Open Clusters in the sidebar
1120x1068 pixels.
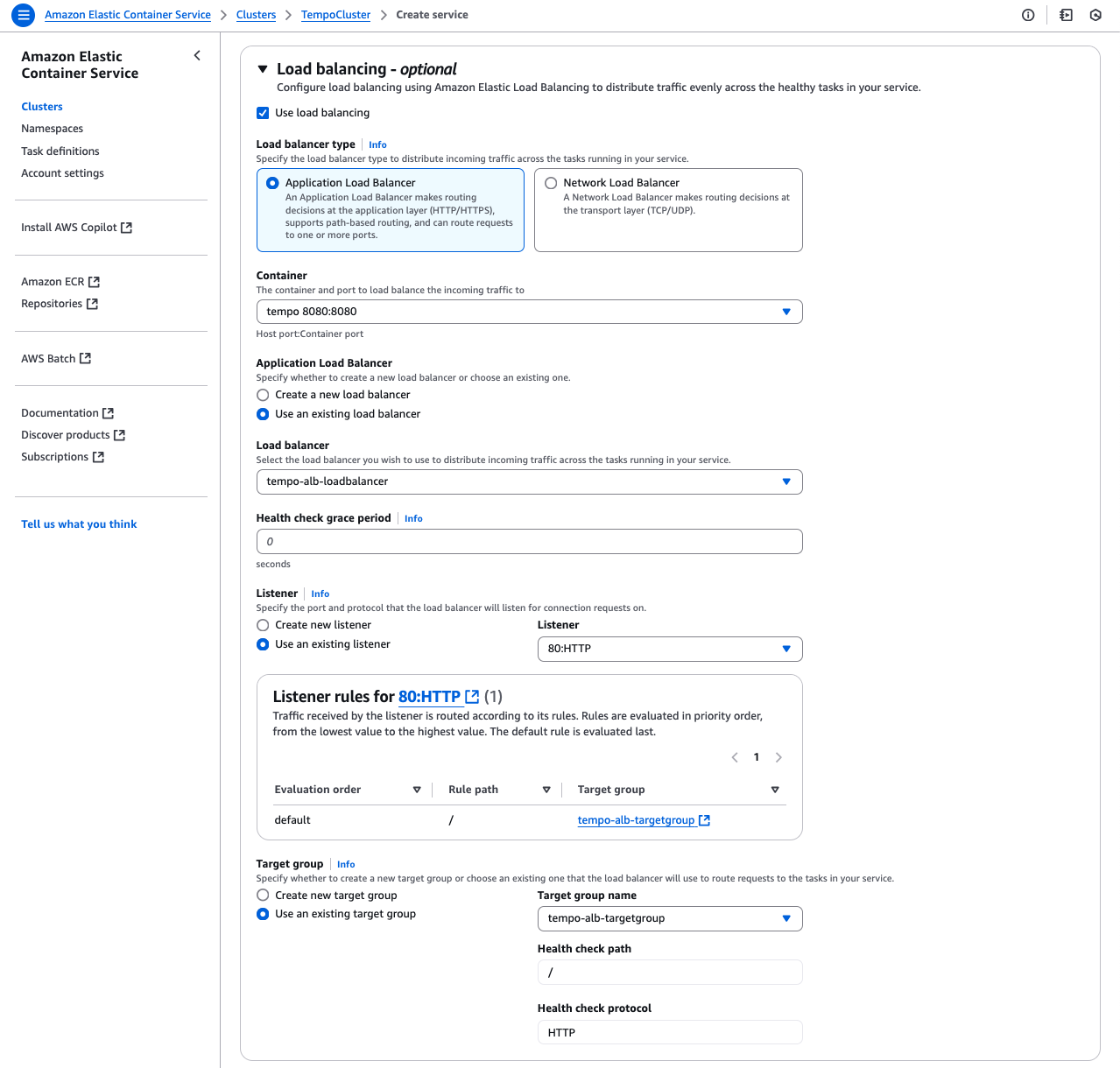[42, 107]
